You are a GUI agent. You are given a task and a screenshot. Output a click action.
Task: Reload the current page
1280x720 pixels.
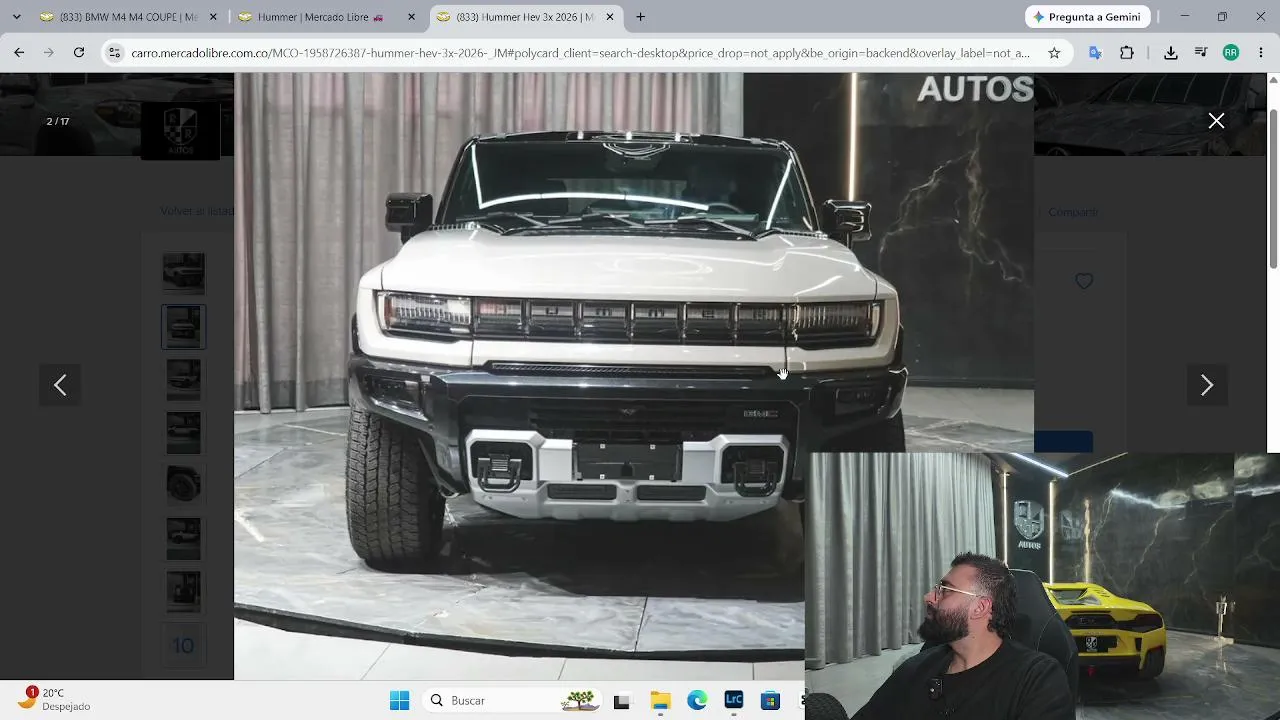(79, 53)
